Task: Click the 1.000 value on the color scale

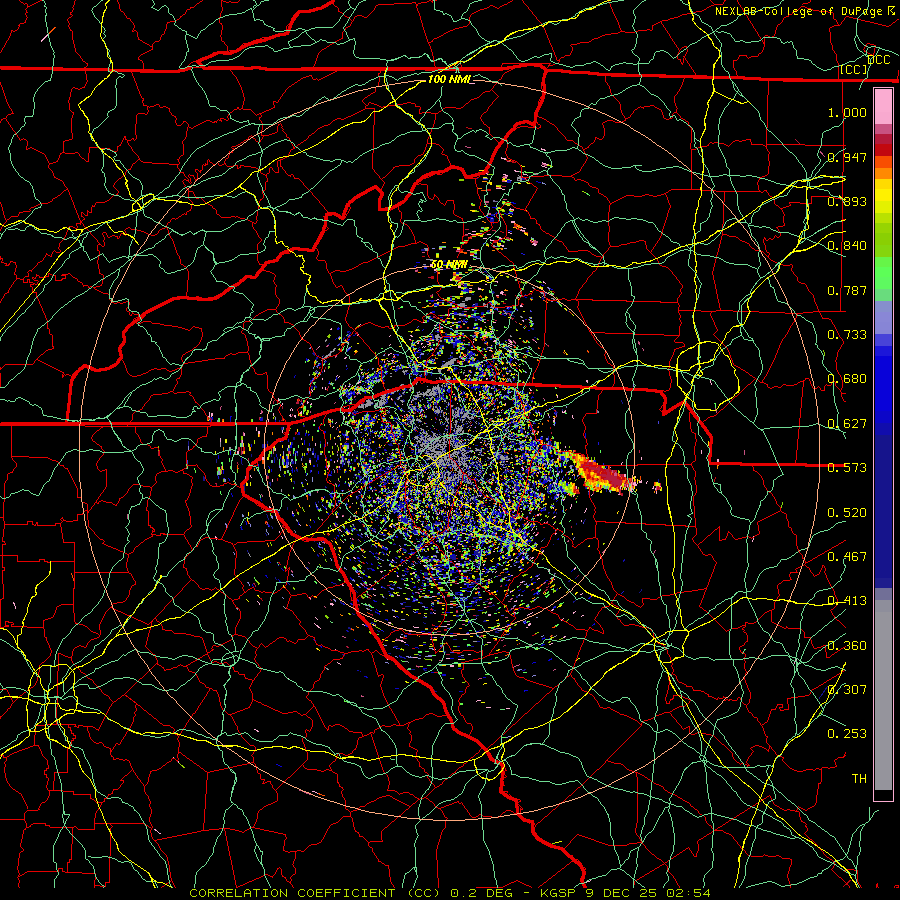Action: [x=847, y=112]
